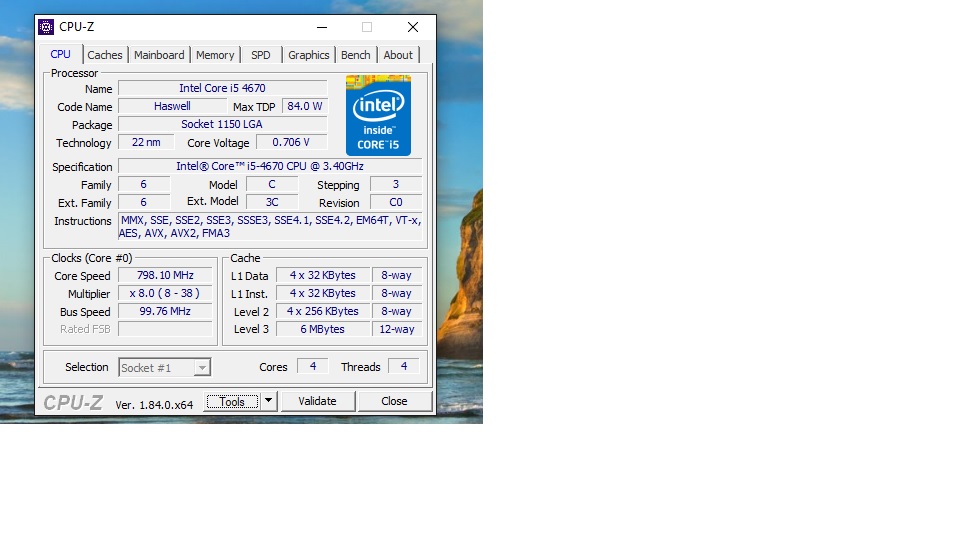Viewport: 960px width, 540px height.
Task: Click the Intel Core i5 logo badge
Action: 378,115
